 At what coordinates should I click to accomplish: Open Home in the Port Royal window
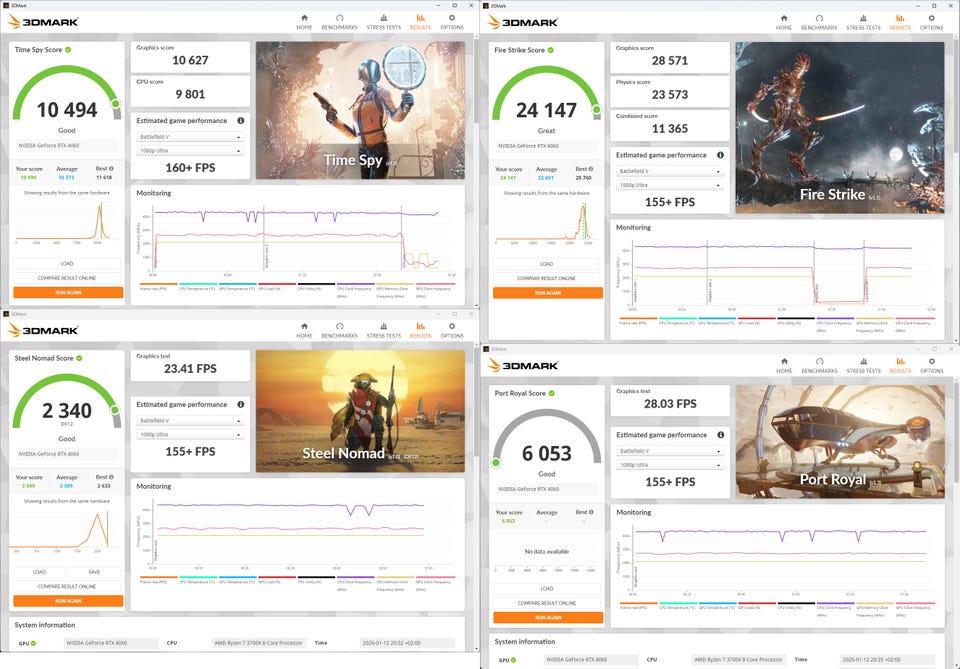[784, 365]
